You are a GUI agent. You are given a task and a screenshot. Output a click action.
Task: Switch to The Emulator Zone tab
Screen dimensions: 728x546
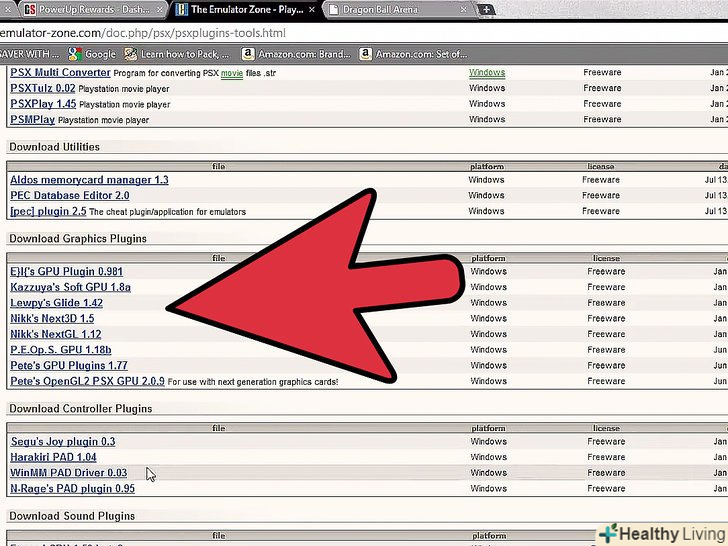tap(245, 9)
